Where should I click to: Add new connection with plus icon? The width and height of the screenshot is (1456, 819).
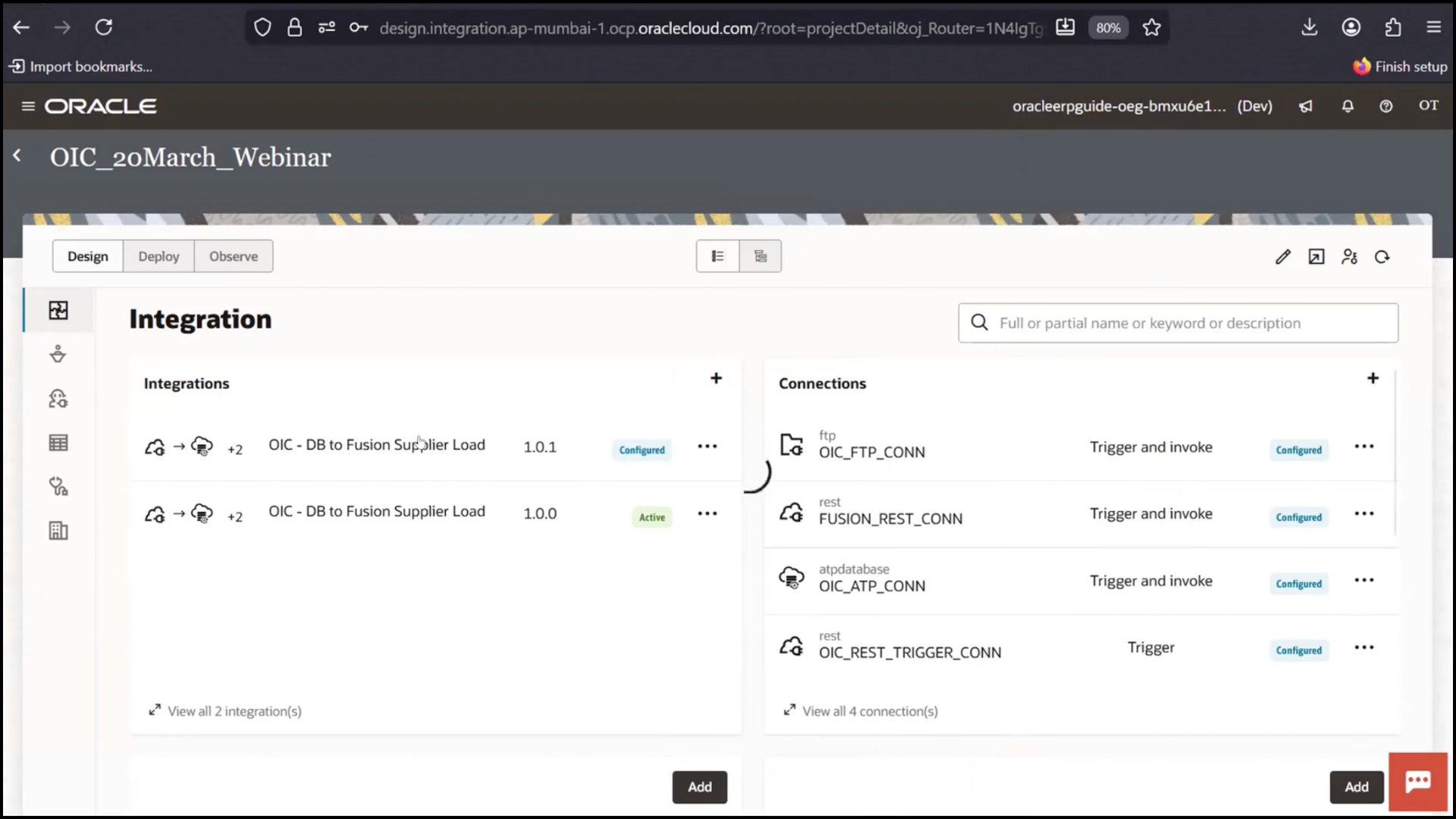pyautogui.click(x=1373, y=378)
